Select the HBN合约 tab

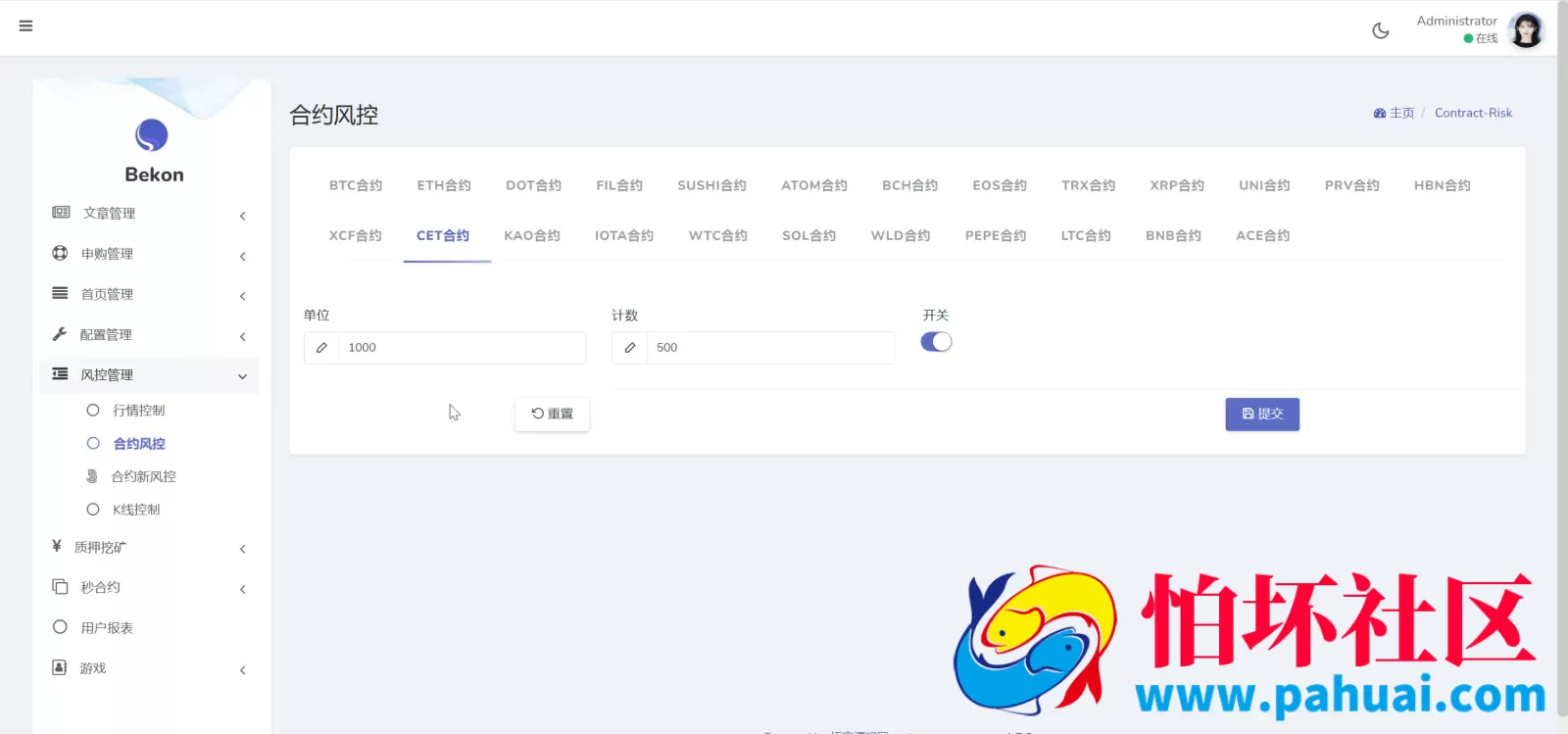pos(1442,185)
